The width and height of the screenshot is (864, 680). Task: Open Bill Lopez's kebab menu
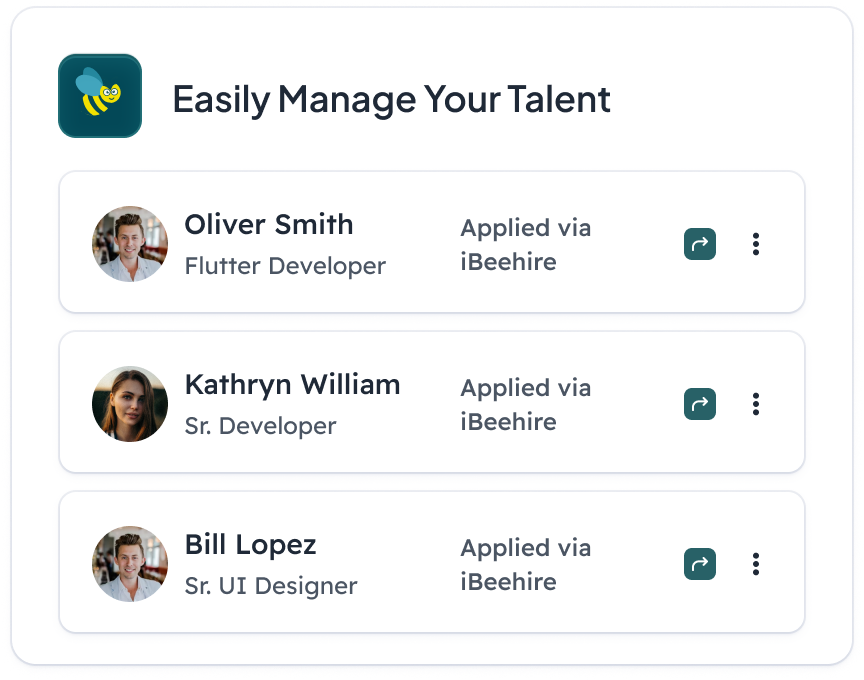pos(756,564)
